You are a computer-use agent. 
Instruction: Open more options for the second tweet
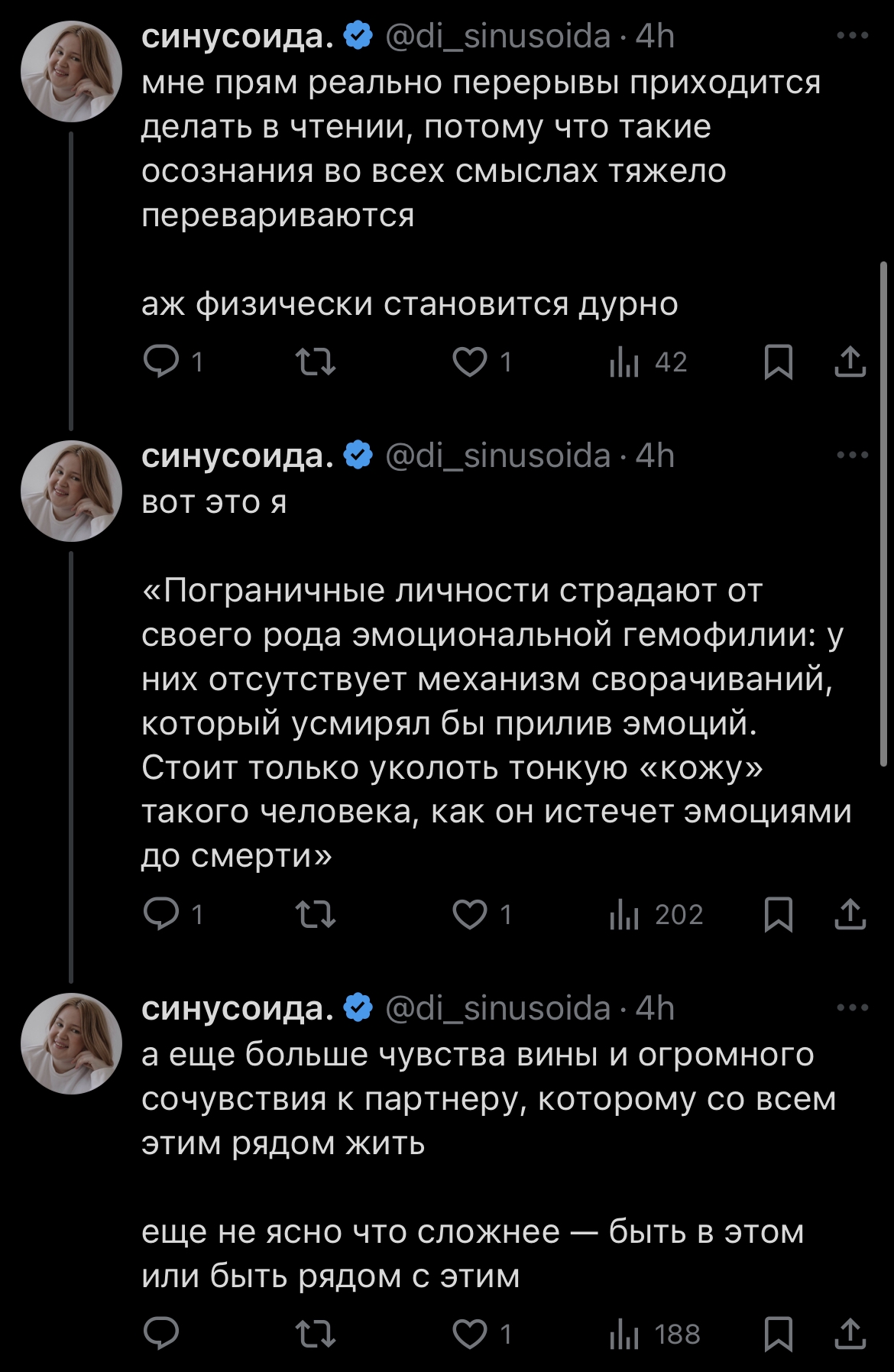[x=853, y=456]
